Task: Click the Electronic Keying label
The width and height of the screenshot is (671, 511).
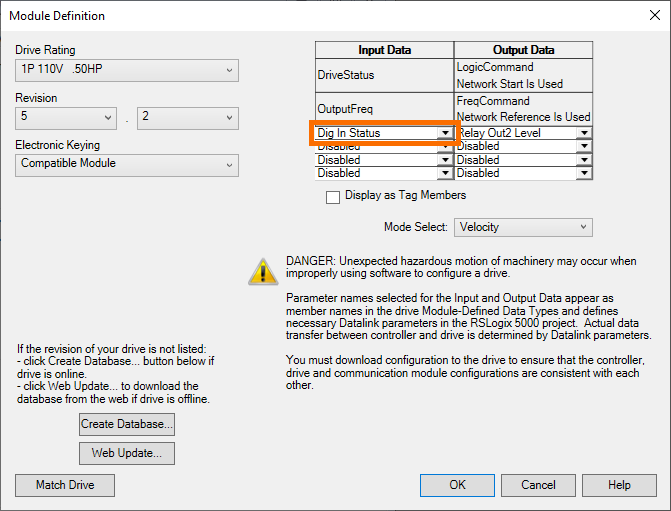Action: pyautogui.click(x=57, y=145)
